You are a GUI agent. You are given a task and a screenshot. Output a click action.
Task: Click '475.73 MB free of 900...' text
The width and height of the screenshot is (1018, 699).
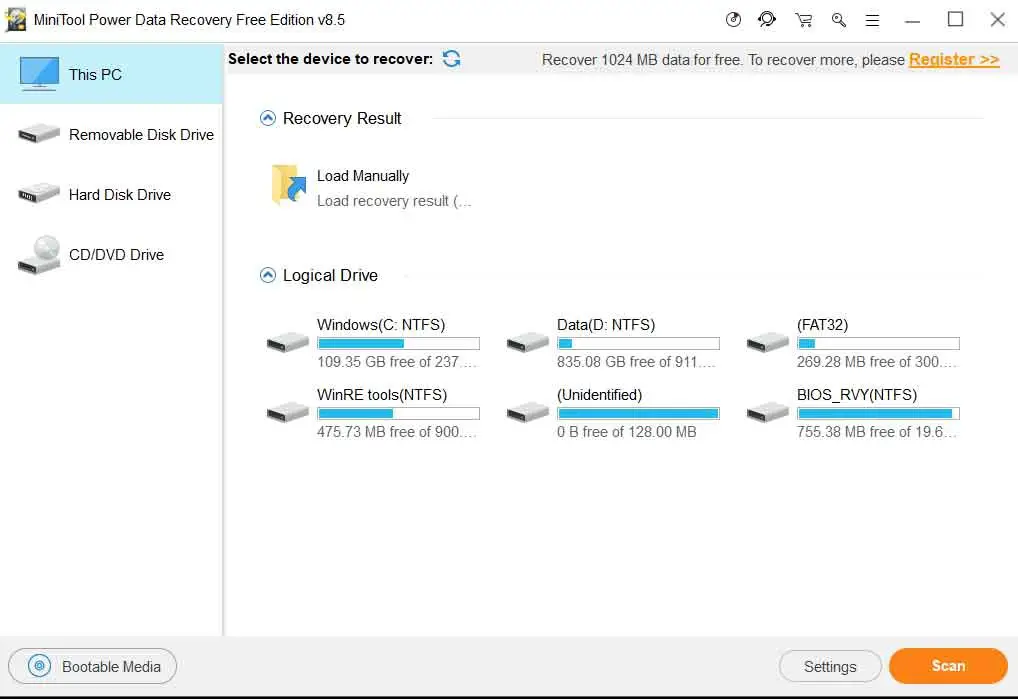point(397,432)
